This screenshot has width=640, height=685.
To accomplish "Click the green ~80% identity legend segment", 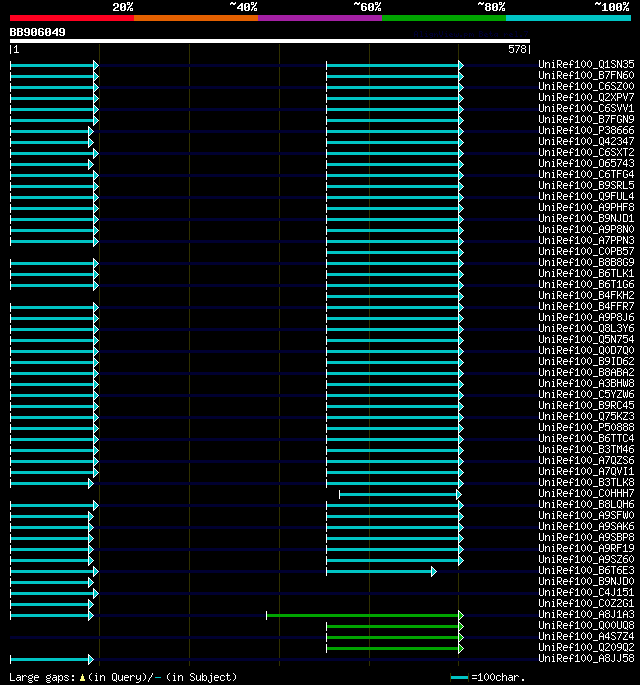I will click(x=444, y=18).
